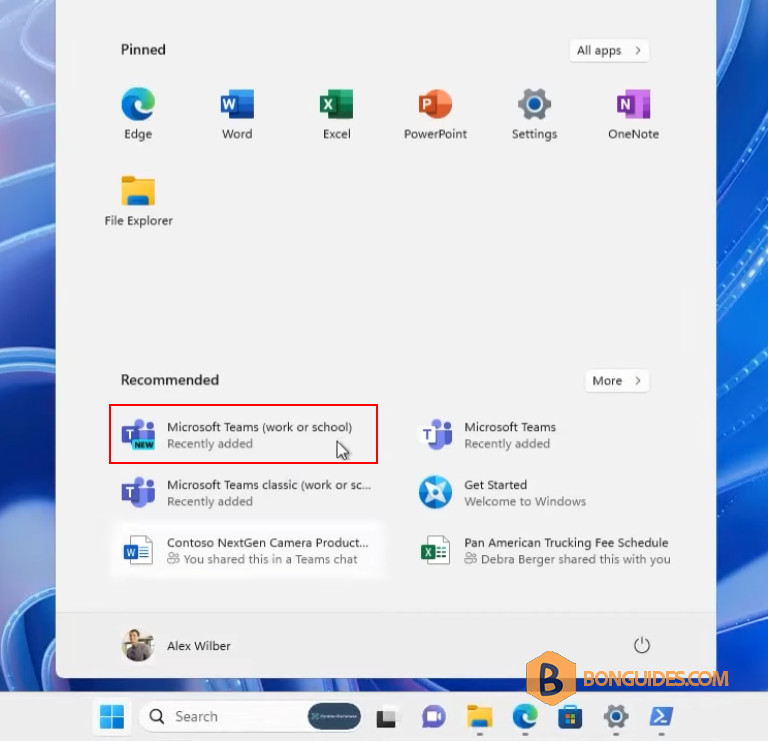Image resolution: width=768 pixels, height=741 pixels.
Task: Click into the taskbar Search box
Action: (x=251, y=717)
